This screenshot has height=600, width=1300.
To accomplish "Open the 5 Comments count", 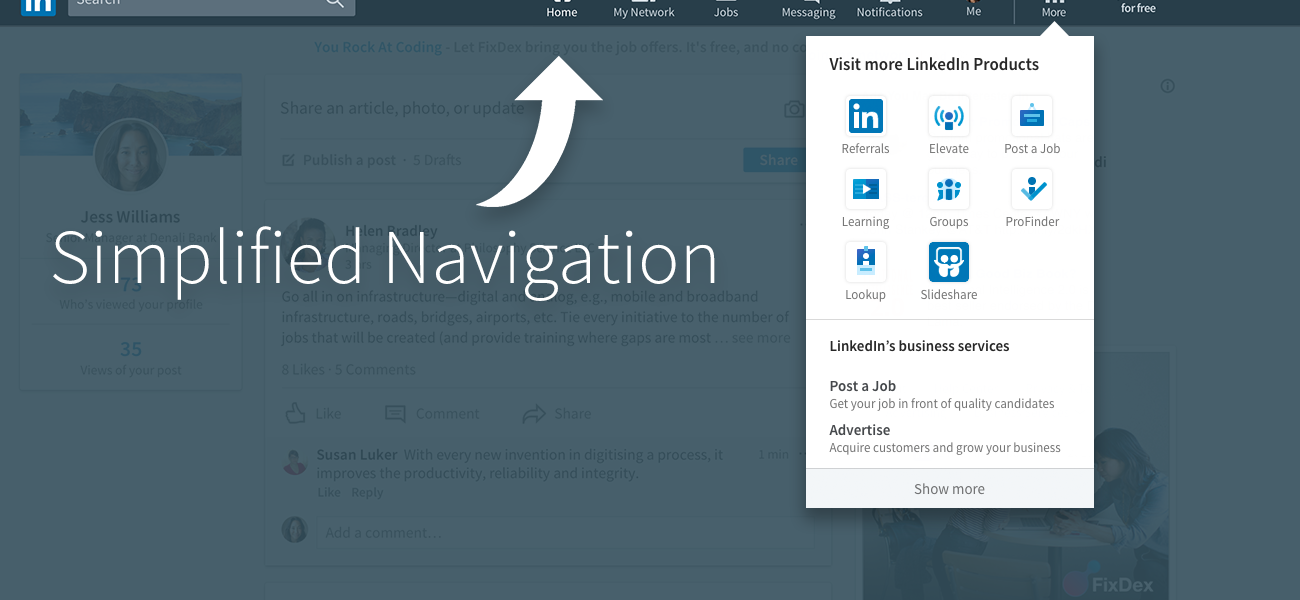I will pyautogui.click(x=375, y=369).
